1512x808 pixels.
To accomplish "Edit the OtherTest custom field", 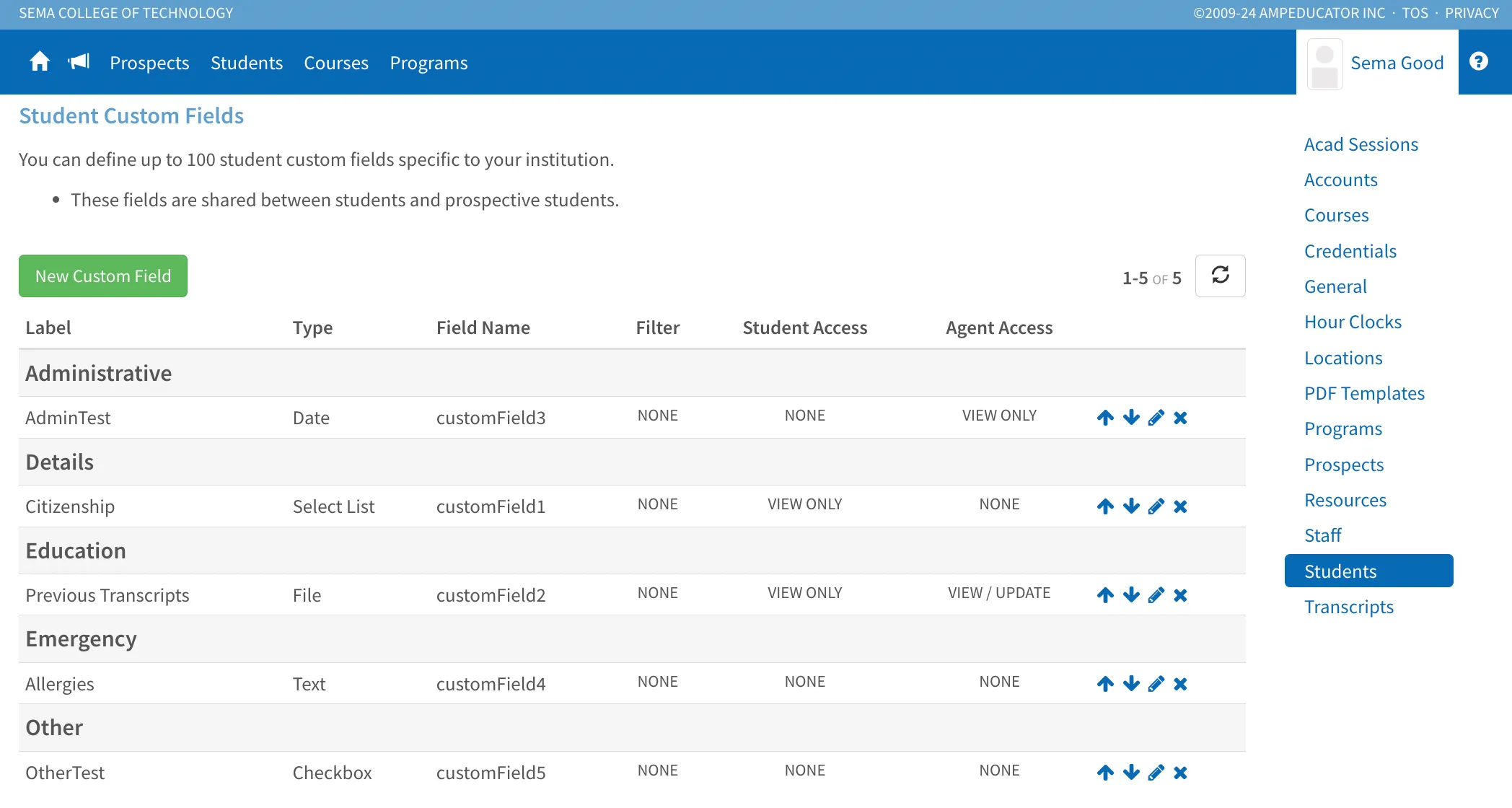I will pos(1156,773).
